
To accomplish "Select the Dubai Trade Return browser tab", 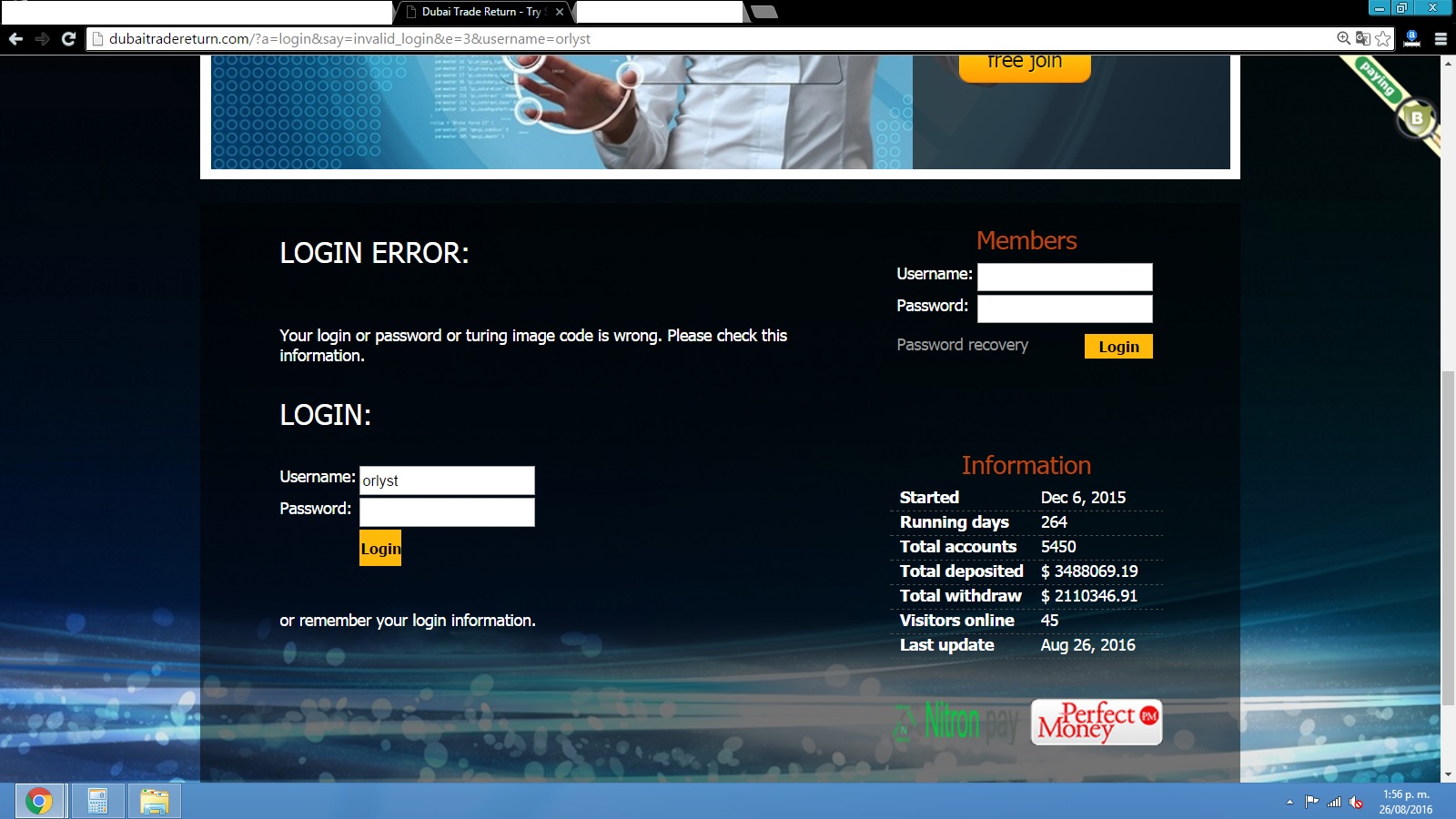I will [x=480, y=12].
